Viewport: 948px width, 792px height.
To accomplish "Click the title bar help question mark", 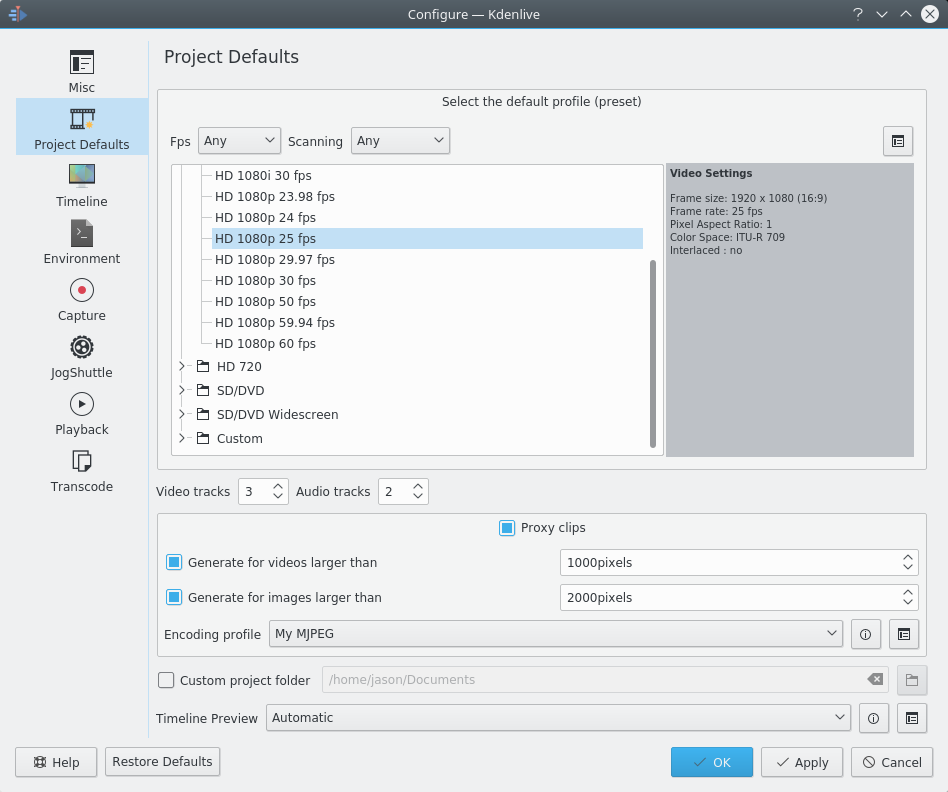I will click(x=857, y=14).
